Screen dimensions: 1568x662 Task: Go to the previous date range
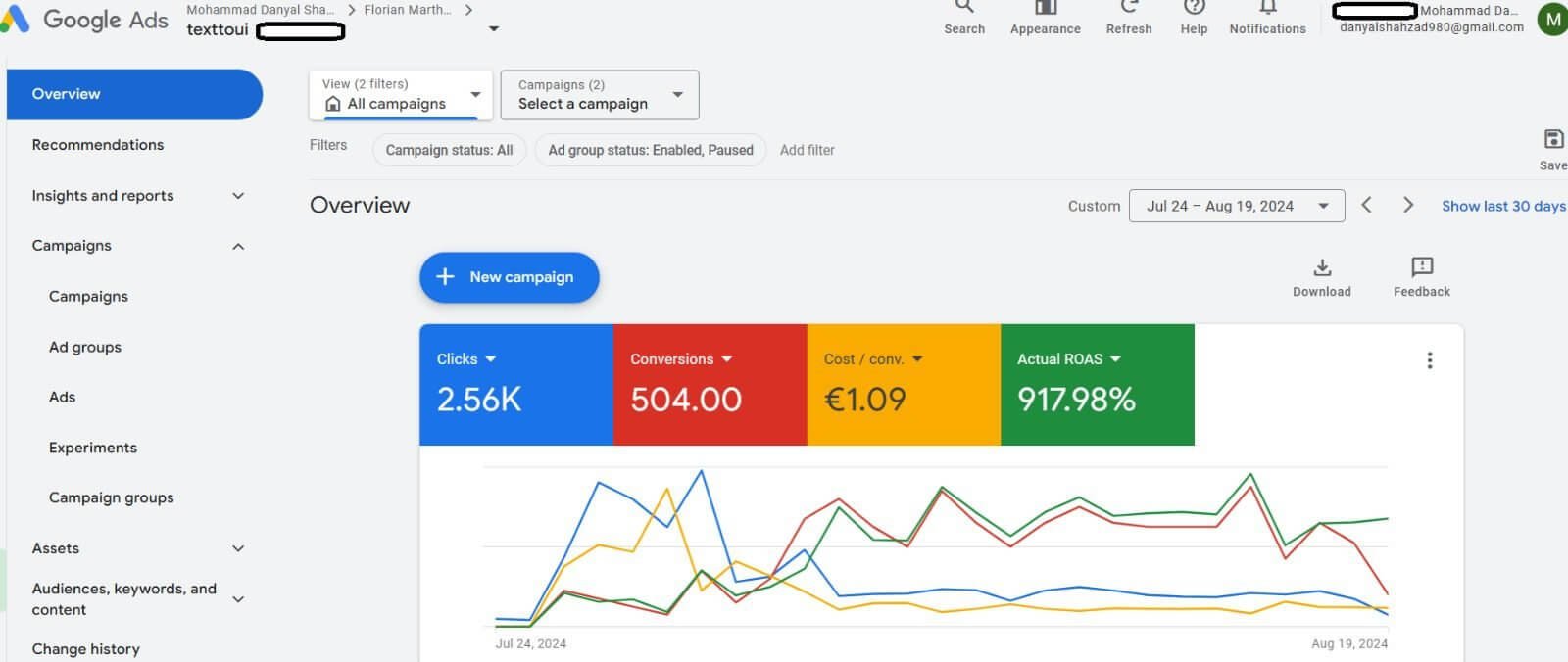tap(1366, 205)
